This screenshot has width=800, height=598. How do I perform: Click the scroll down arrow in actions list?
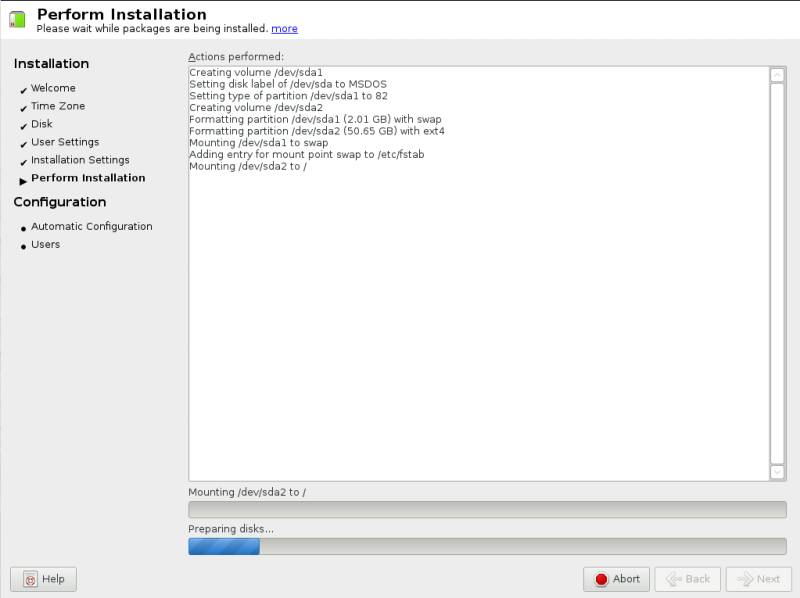pyautogui.click(x=777, y=472)
